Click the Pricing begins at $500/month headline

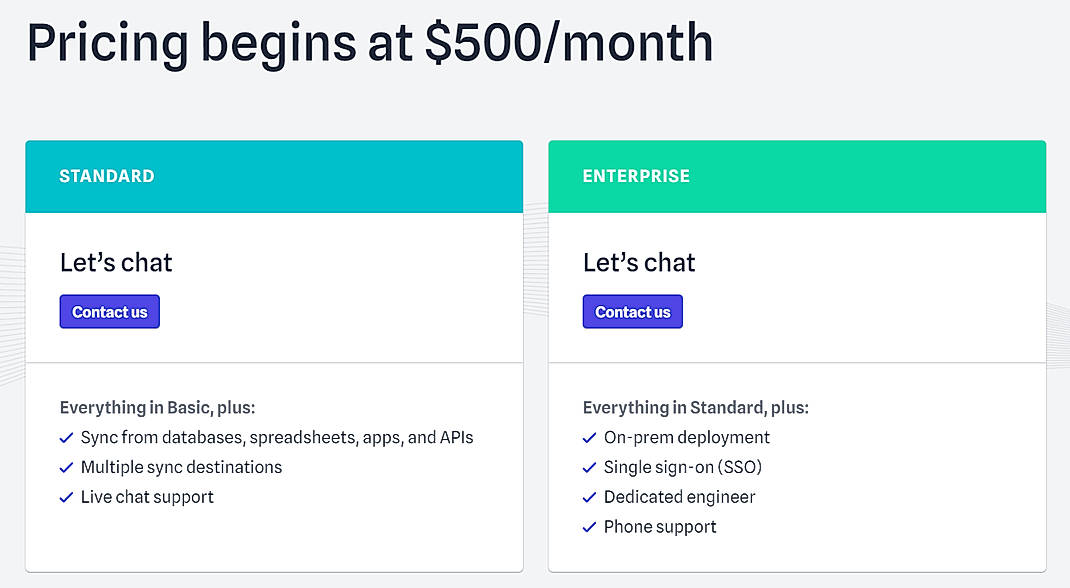[370, 43]
